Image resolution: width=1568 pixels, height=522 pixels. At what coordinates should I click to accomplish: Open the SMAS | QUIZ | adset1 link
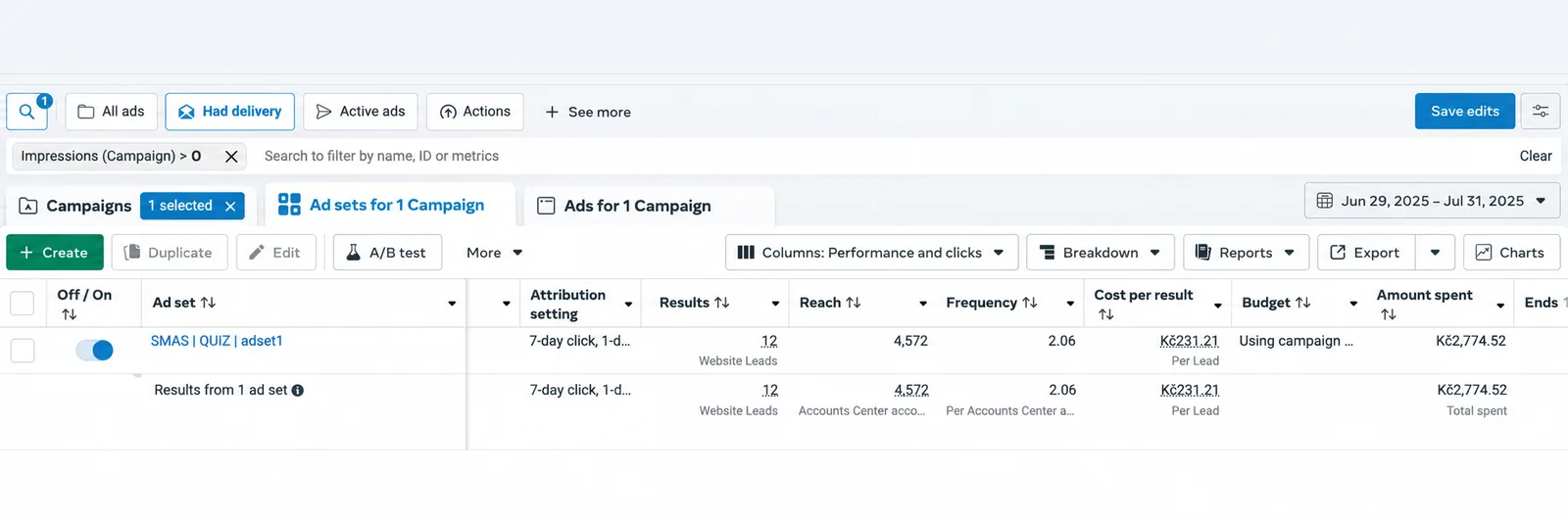click(x=217, y=341)
